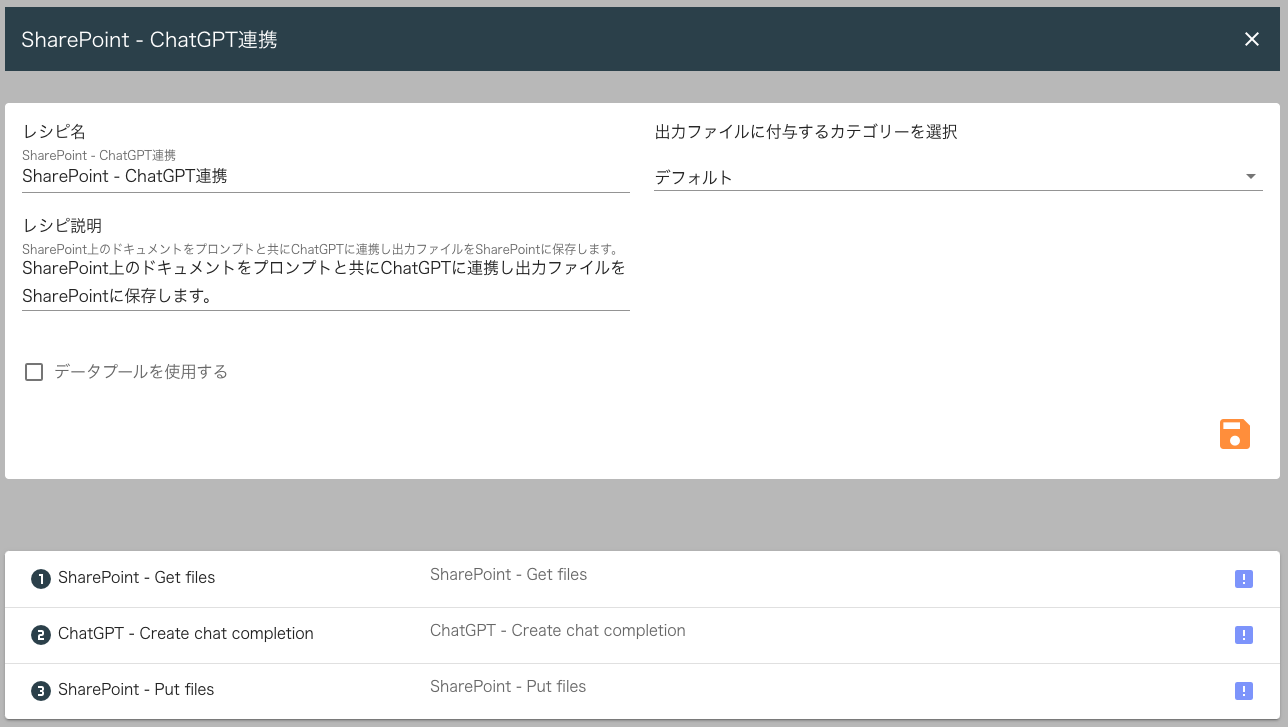
Task: Click the データプールを使用する label text
Action: click(141, 372)
